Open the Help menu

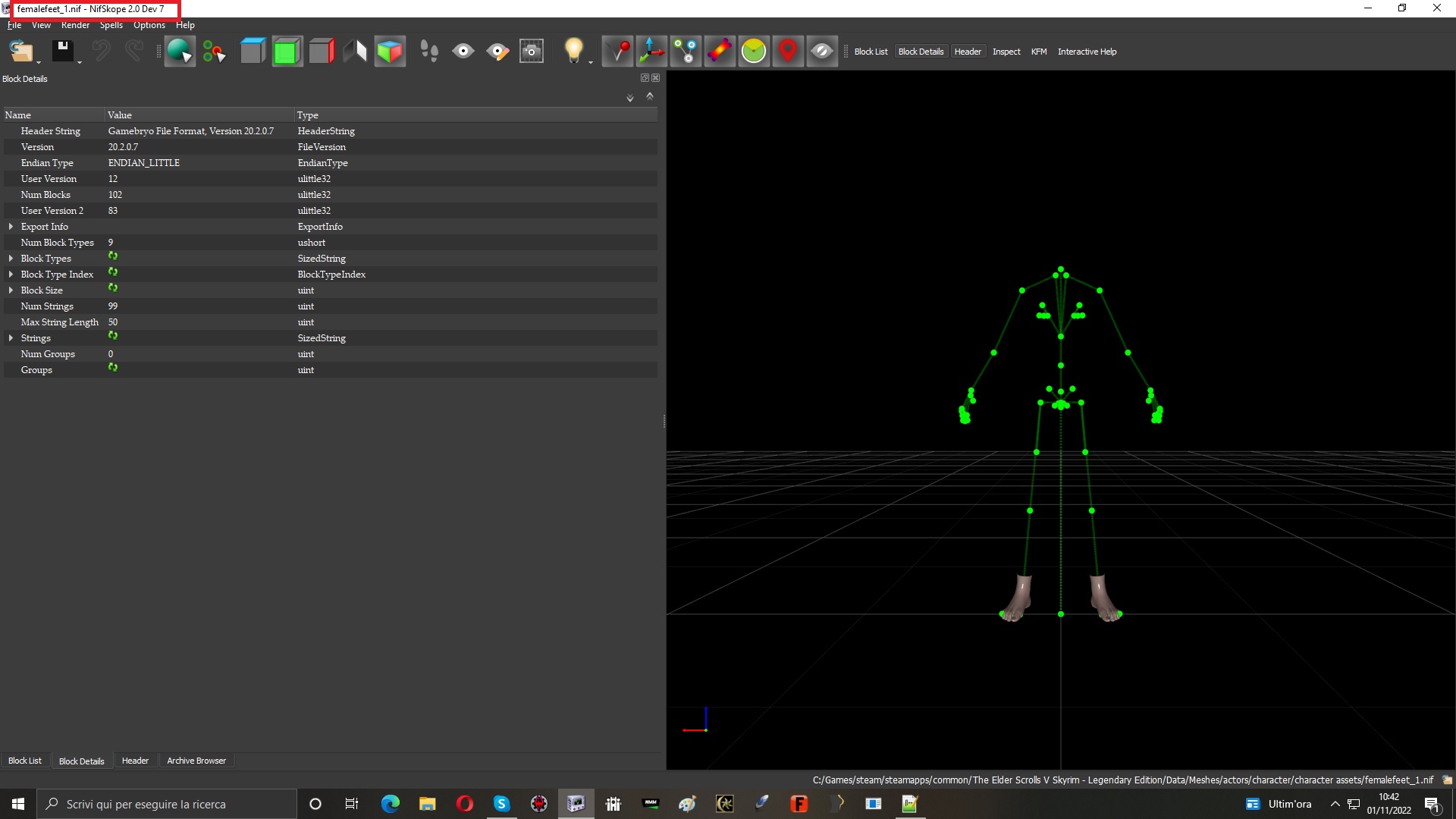[x=185, y=25]
